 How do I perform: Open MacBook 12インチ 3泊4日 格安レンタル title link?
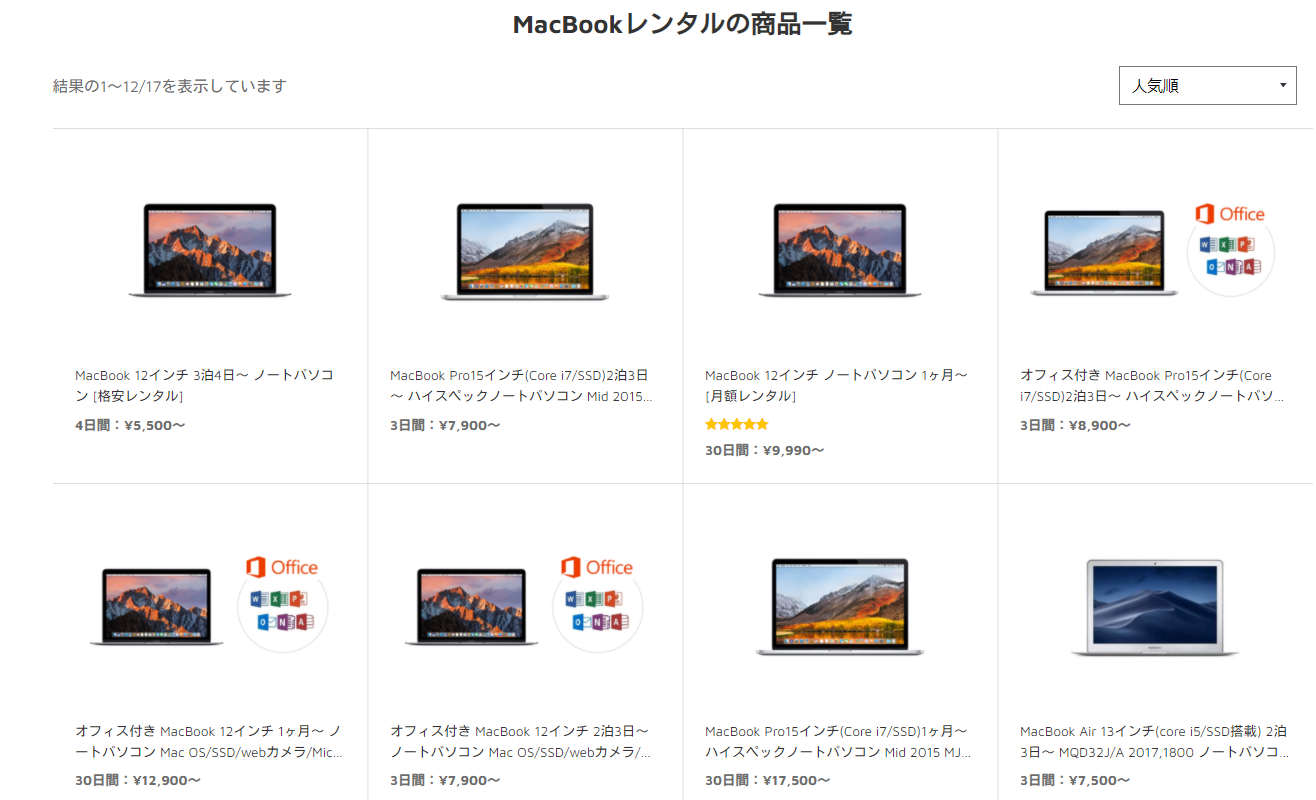(x=204, y=386)
